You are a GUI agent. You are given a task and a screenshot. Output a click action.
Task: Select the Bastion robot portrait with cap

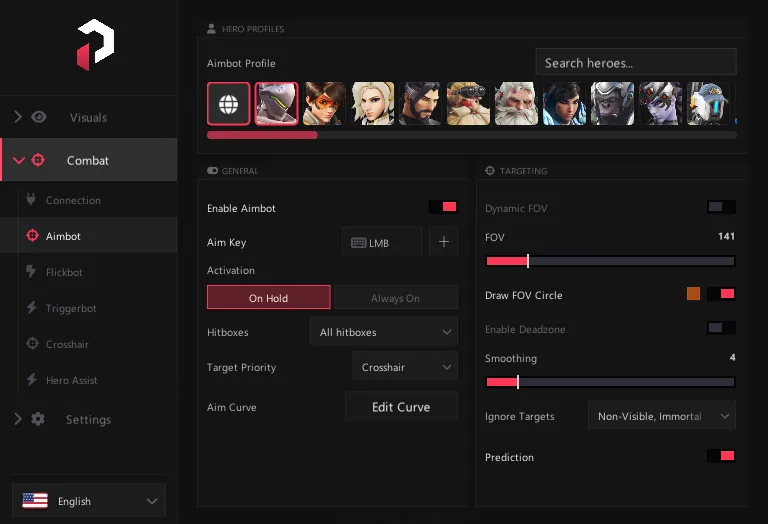click(x=708, y=104)
